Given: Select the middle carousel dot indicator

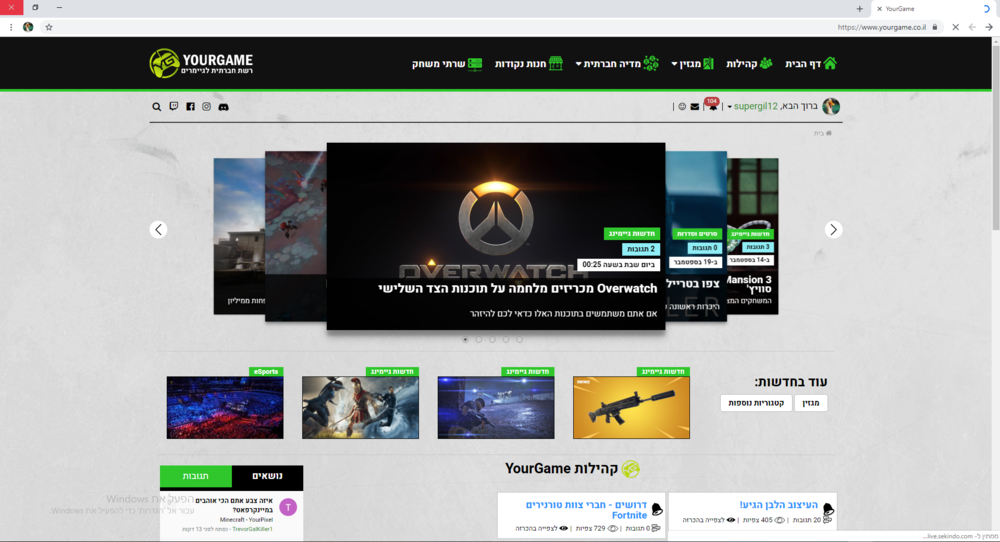Looking at the screenshot, I should [x=493, y=340].
